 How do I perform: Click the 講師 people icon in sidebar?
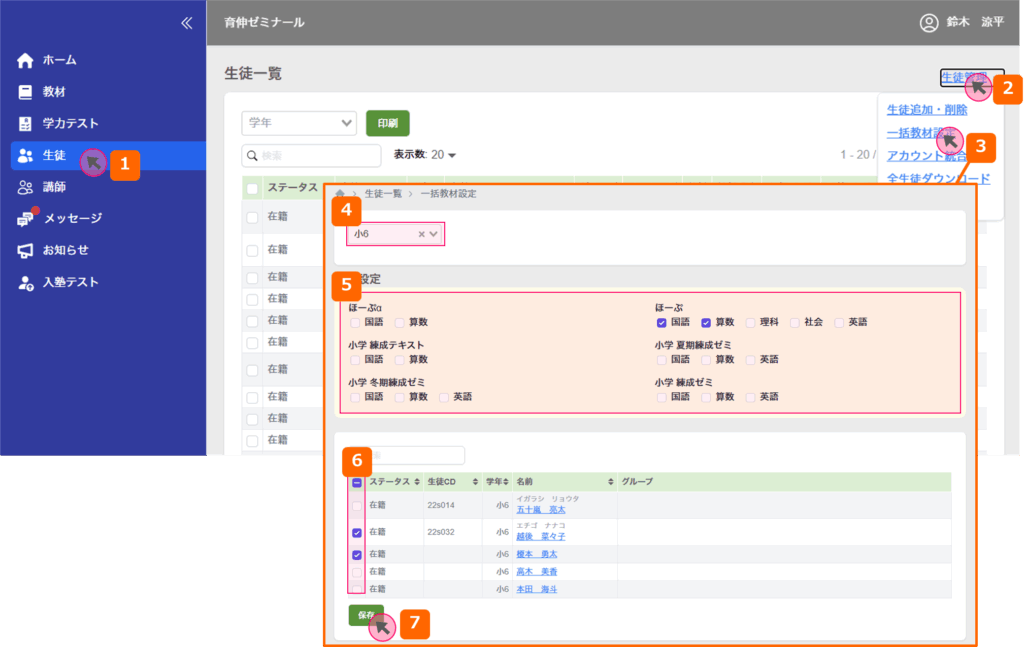[26, 187]
